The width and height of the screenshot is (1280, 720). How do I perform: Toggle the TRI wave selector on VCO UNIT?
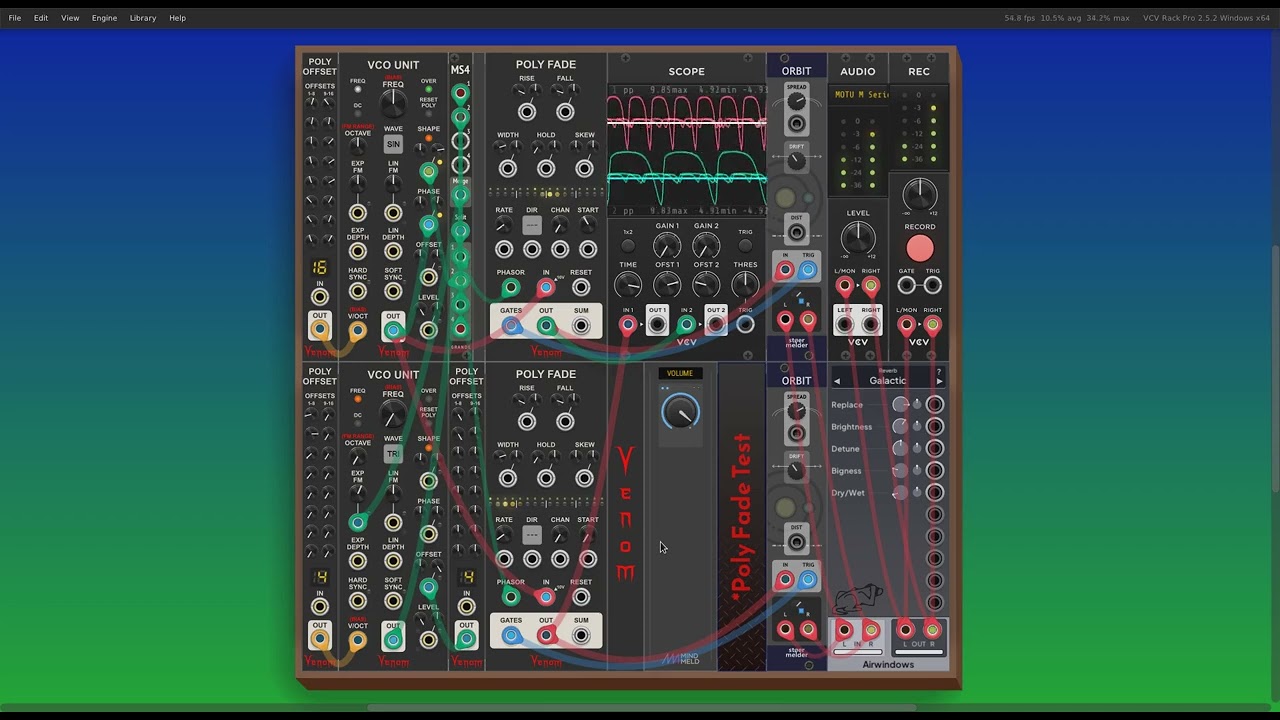[393, 454]
